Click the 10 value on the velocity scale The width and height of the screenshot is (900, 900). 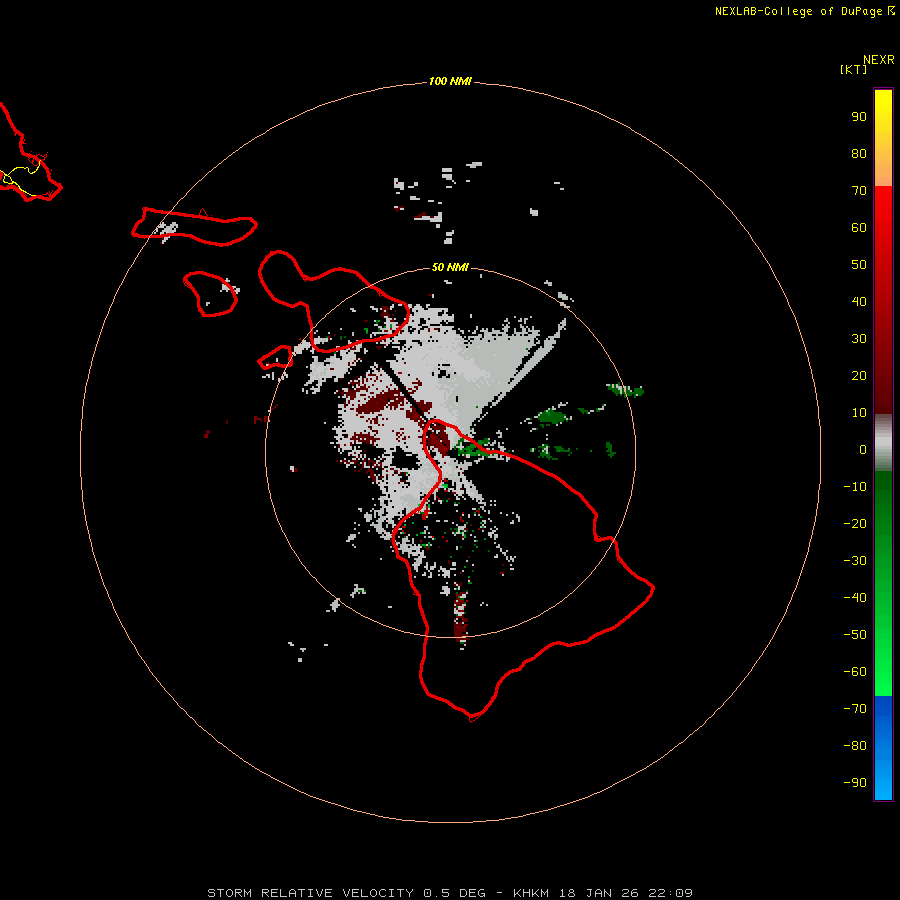click(859, 413)
